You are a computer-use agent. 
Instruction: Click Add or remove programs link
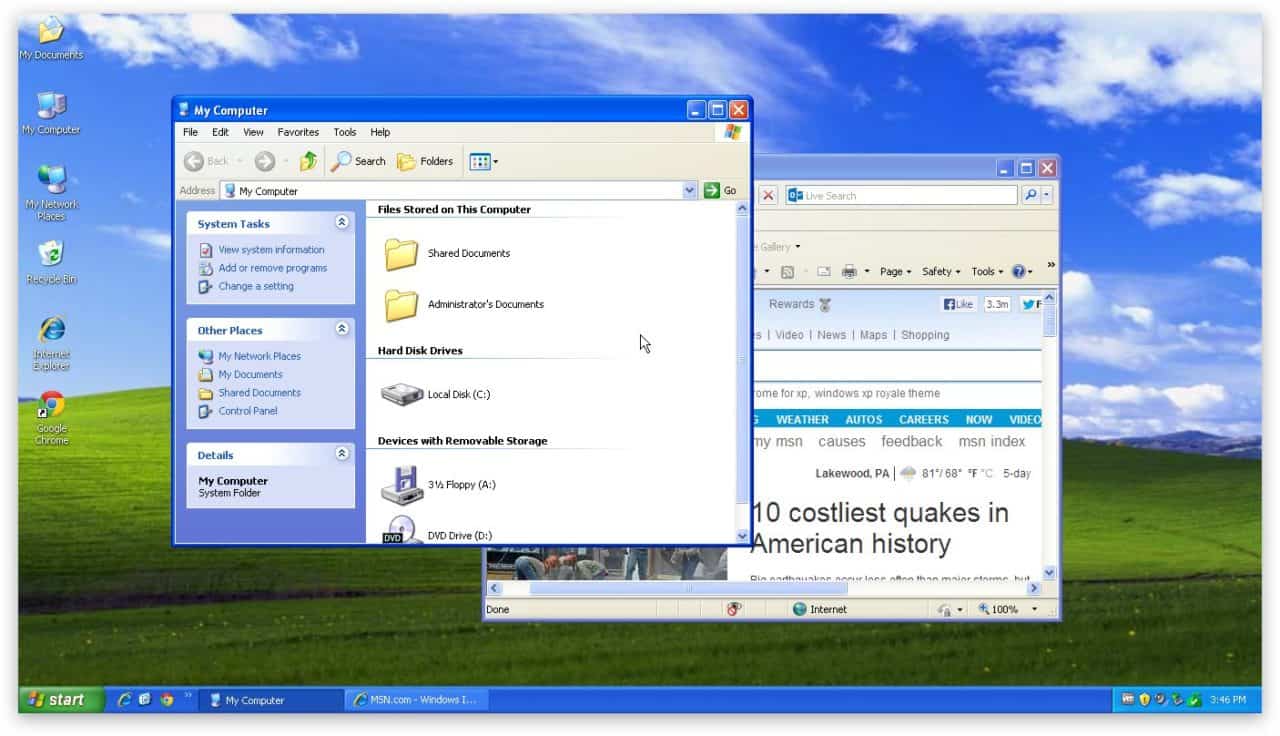272,268
